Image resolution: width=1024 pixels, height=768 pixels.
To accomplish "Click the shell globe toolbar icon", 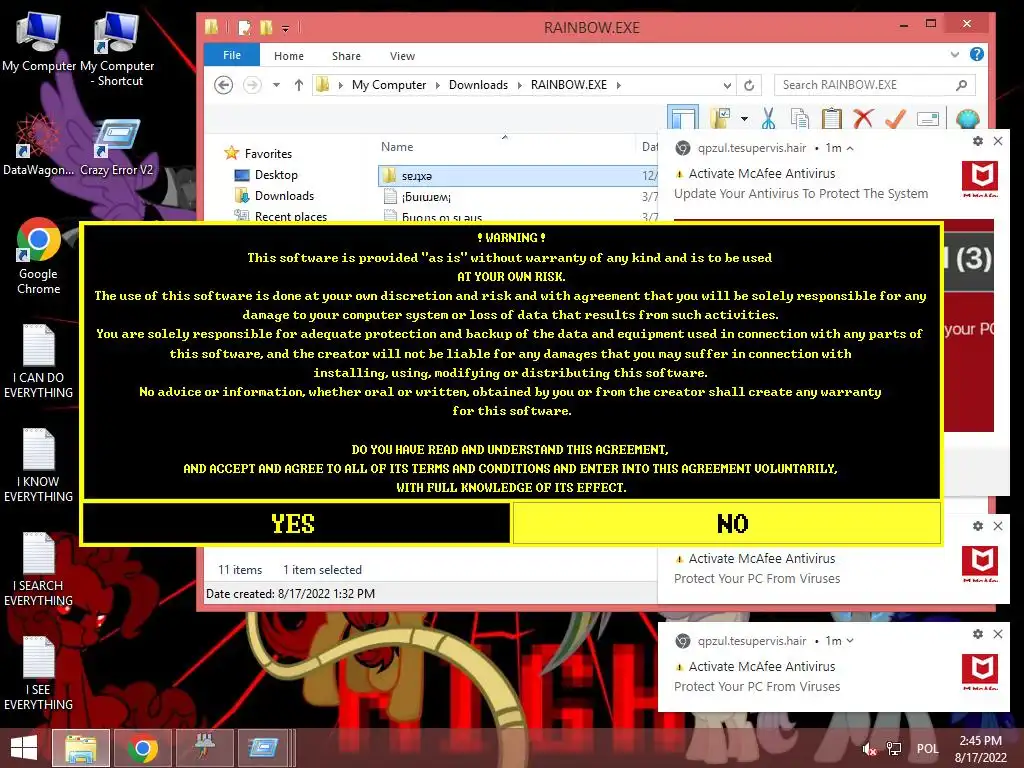I will pos(967,119).
